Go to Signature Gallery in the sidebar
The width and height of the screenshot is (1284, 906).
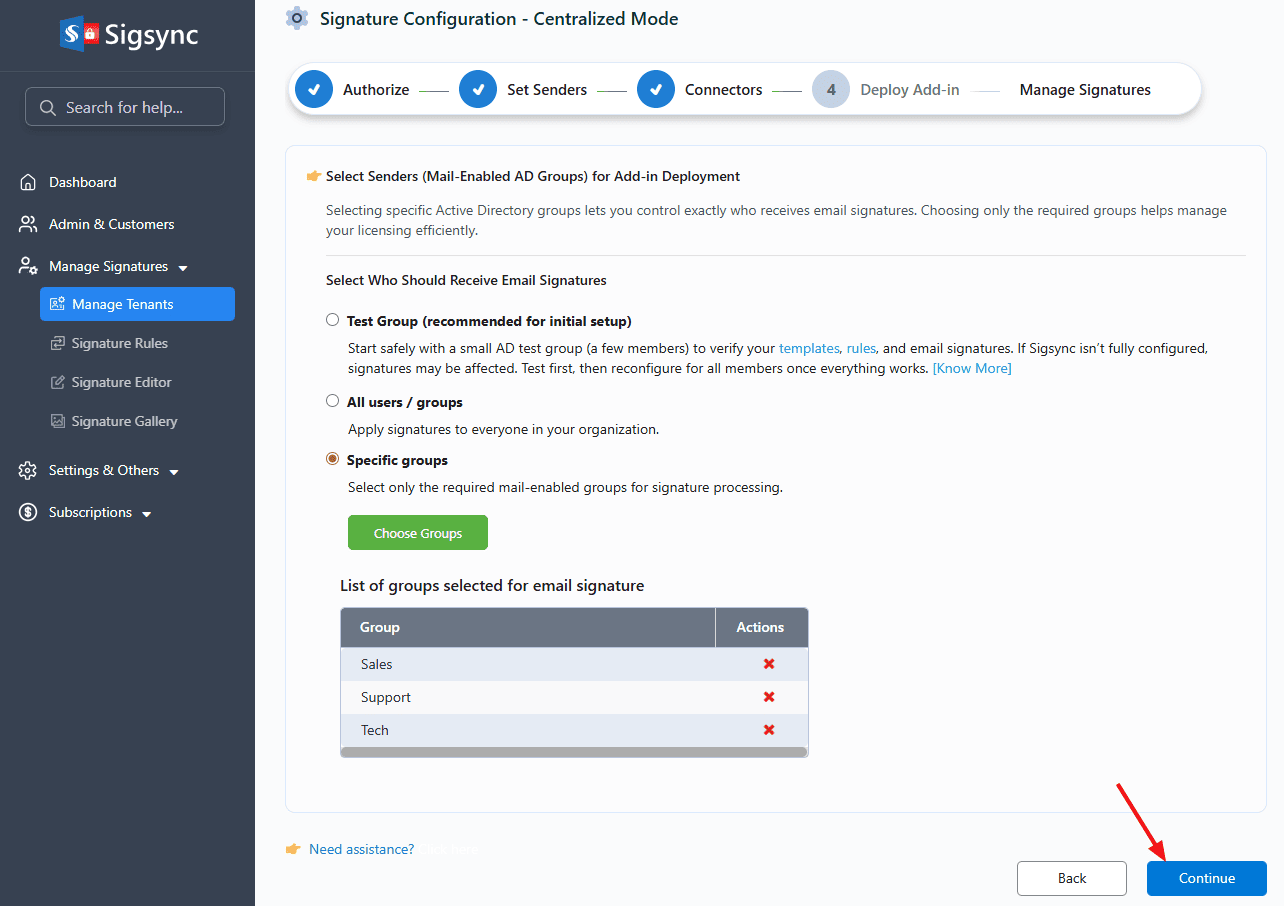coord(124,421)
